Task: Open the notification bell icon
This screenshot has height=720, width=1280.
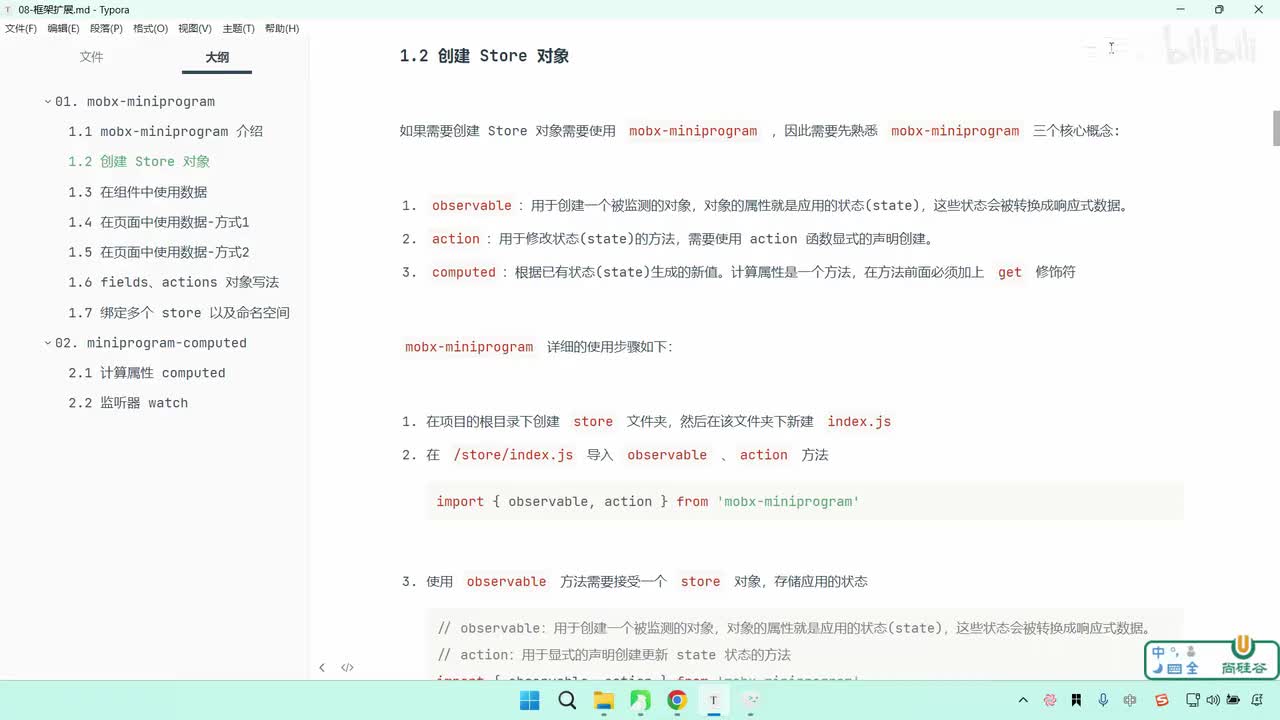Action: click(1258, 700)
